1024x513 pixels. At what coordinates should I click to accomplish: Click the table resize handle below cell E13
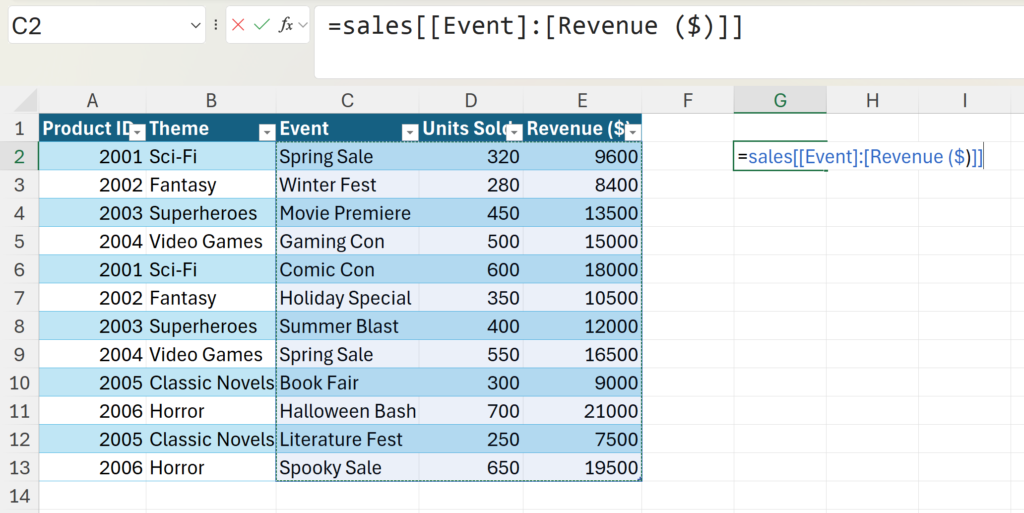[x=639, y=479]
